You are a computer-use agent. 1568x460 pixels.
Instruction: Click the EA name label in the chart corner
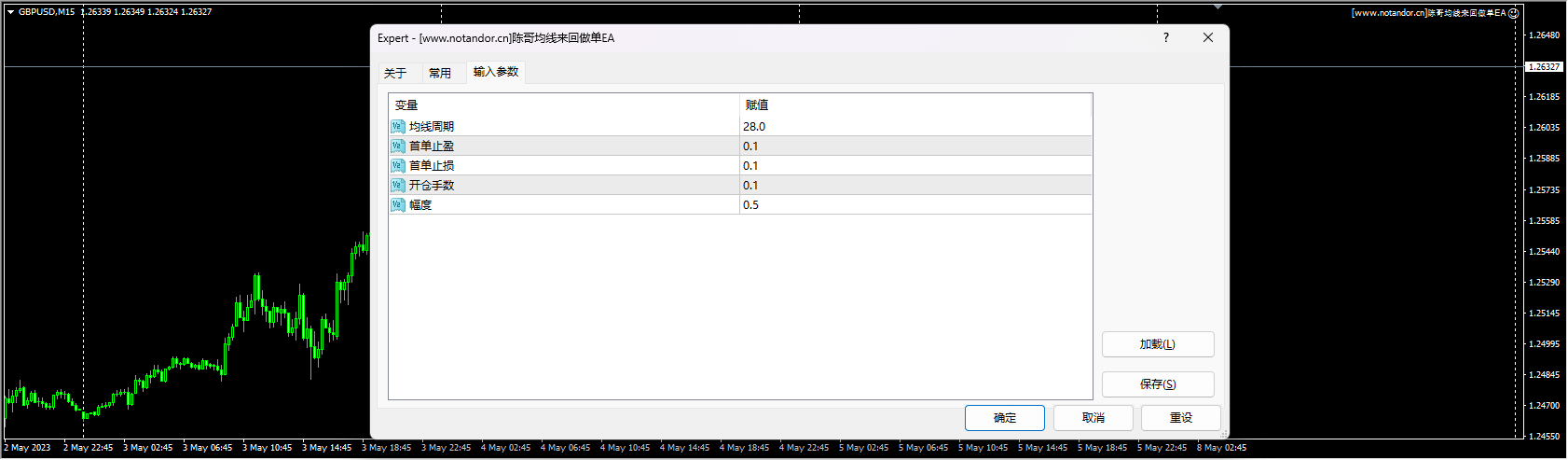coord(1429,13)
